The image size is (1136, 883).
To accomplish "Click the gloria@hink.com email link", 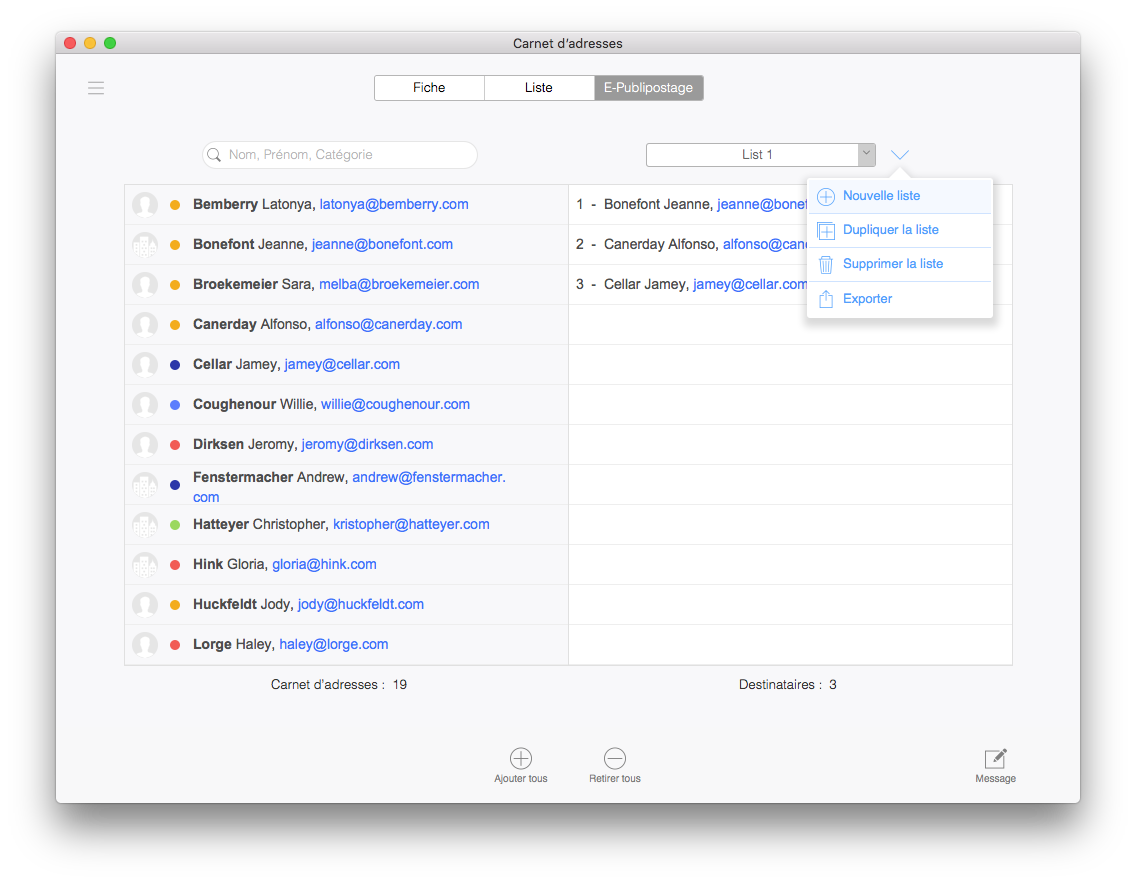I will pyautogui.click(x=324, y=564).
